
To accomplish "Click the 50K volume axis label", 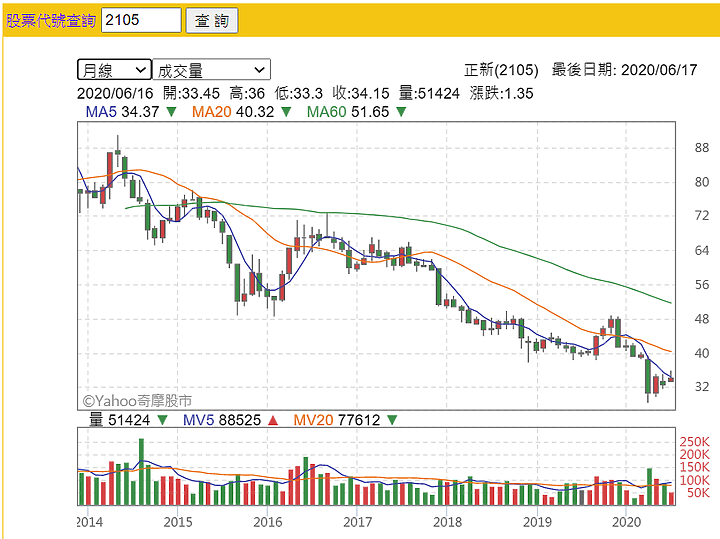I will click(698, 493).
